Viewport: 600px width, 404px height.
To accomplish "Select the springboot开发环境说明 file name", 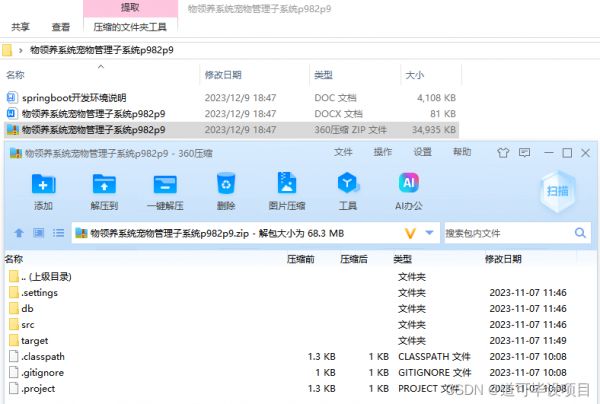I will pyautogui.click(x=74, y=98).
